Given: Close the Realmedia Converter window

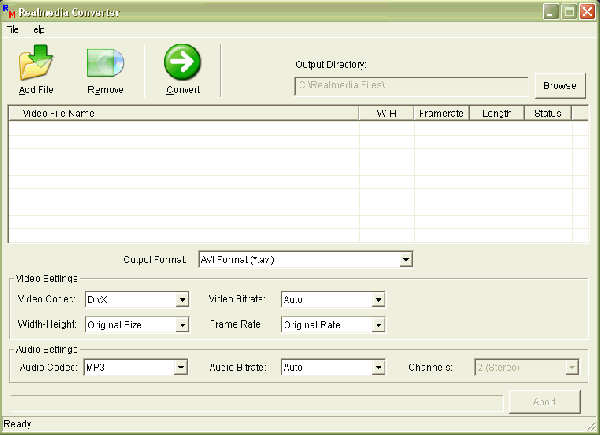Looking at the screenshot, I should [x=587, y=12].
